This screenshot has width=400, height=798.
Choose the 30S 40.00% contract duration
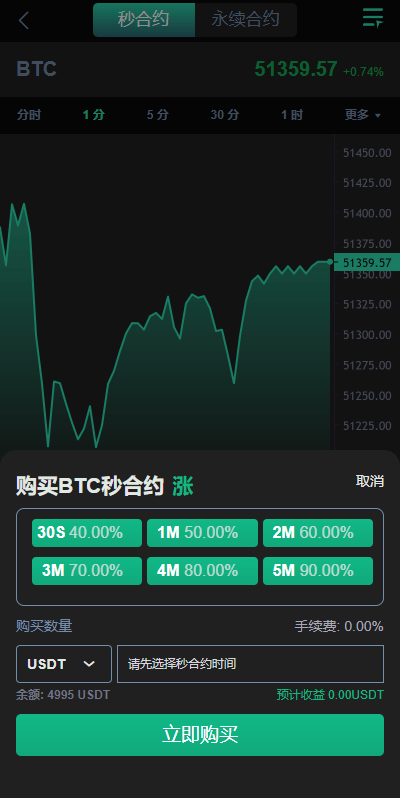click(x=87, y=533)
